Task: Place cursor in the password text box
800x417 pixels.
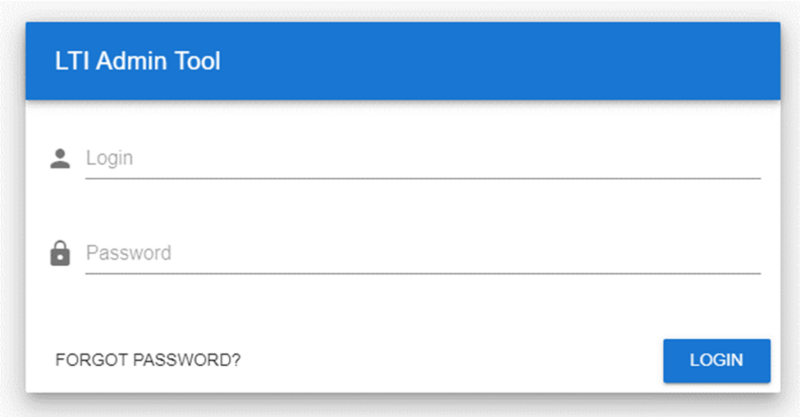Action: click(422, 253)
